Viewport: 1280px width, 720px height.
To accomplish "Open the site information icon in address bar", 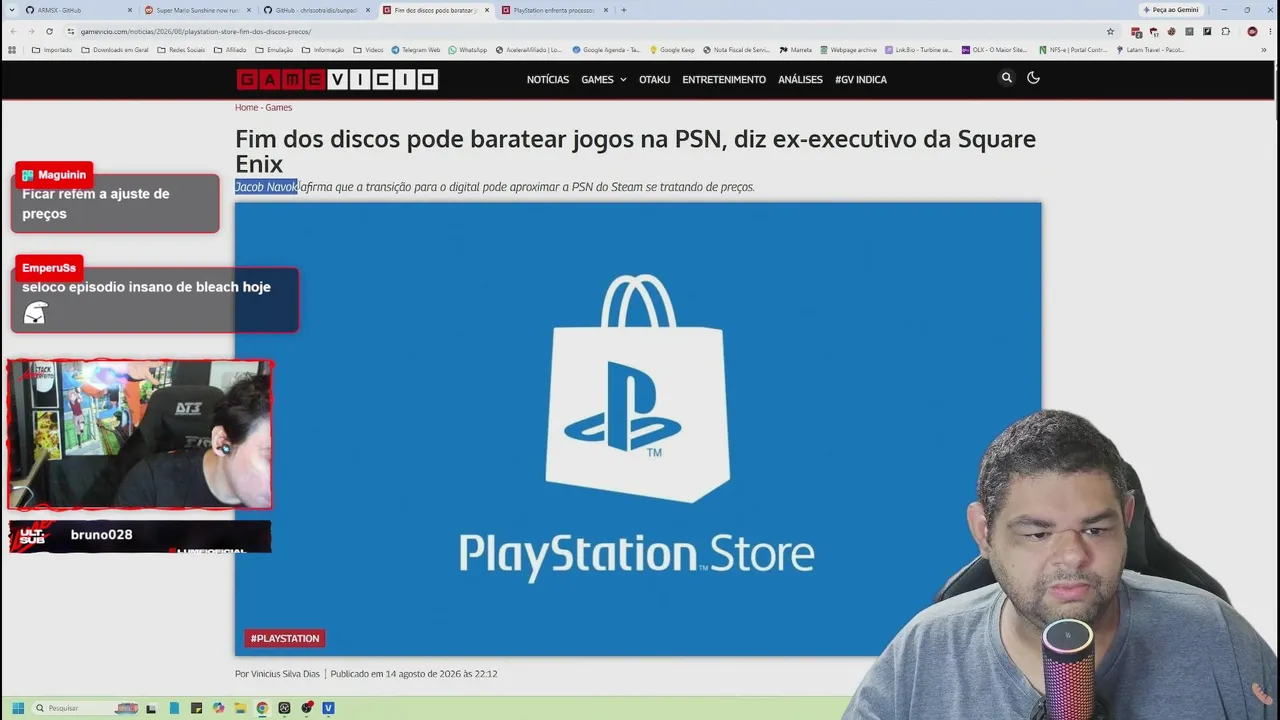I will click(x=70, y=31).
